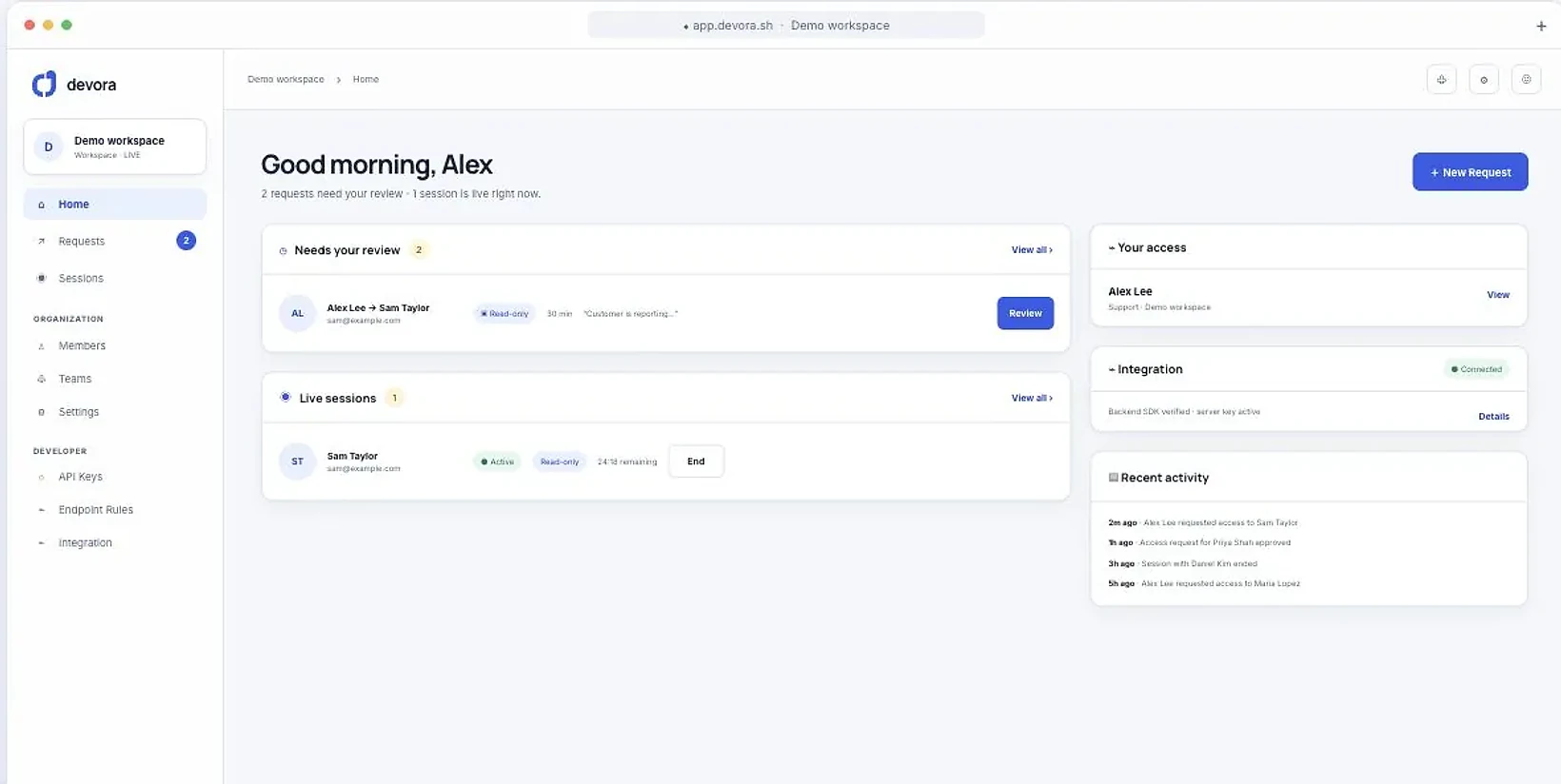This screenshot has width=1561, height=784.
Task: Click the D avatar of Demo workspace
Action: click(x=49, y=147)
